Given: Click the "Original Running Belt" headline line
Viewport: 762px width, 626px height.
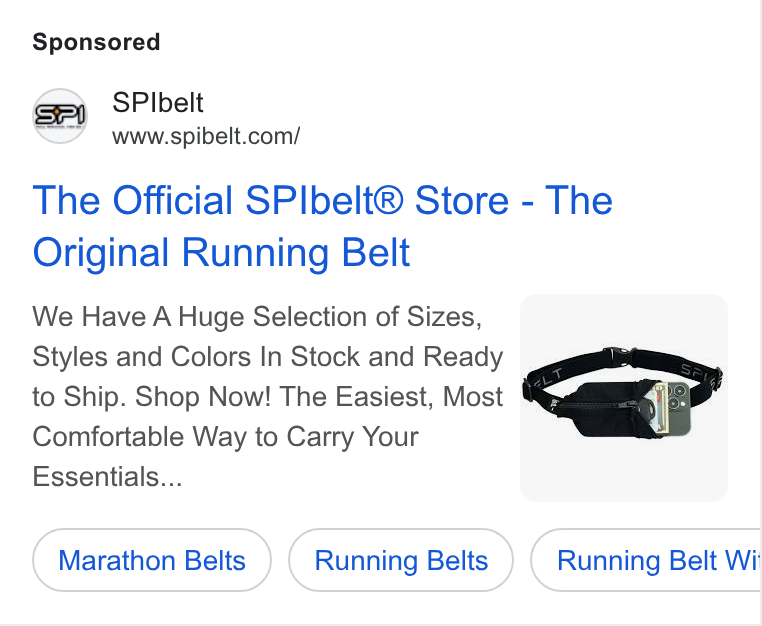Looking at the screenshot, I should (x=221, y=253).
